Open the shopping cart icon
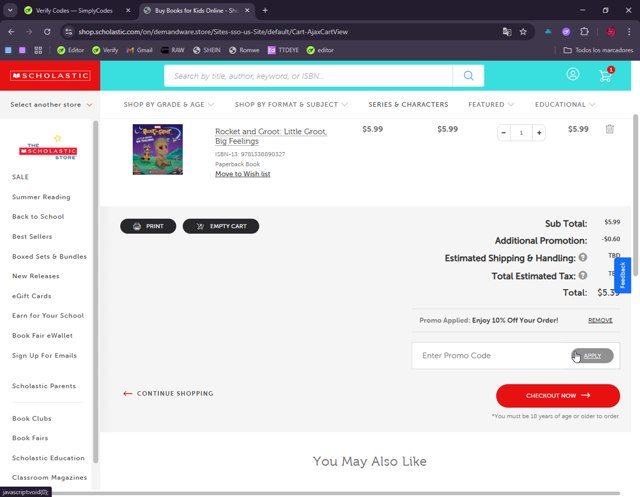640x497 pixels. click(x=606, y=75)
